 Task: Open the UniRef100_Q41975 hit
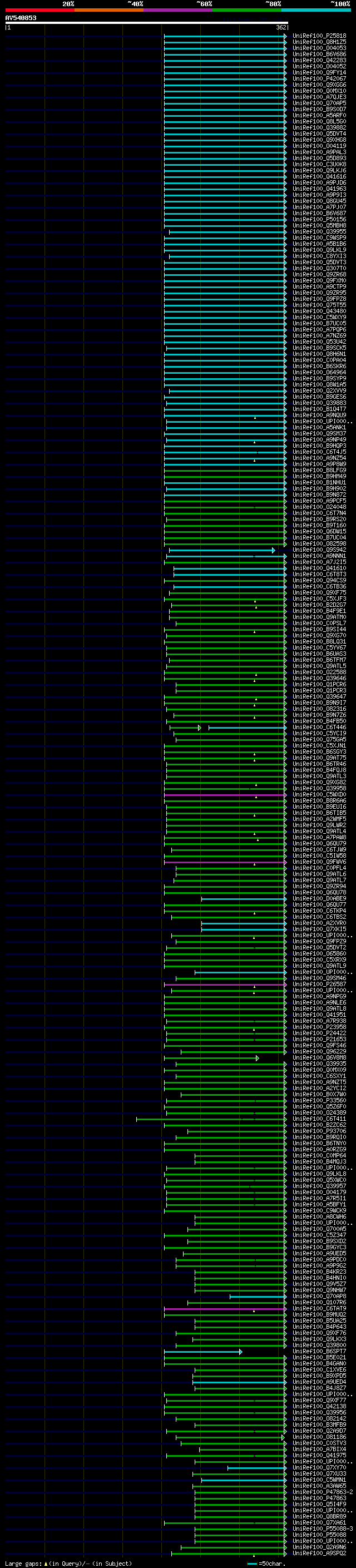[x=319, y=1457]
